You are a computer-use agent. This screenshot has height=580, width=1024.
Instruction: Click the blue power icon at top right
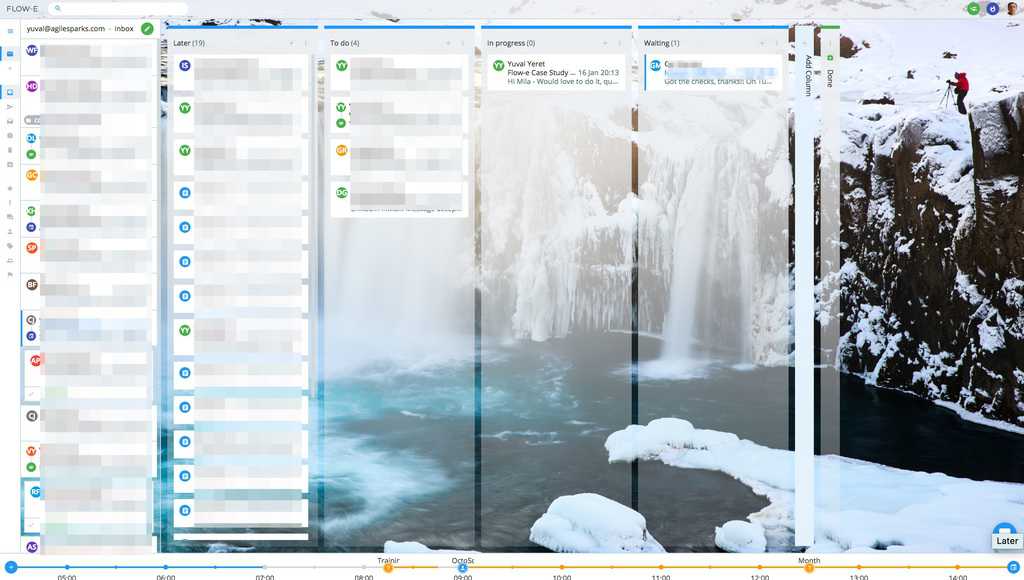(993, 8)
